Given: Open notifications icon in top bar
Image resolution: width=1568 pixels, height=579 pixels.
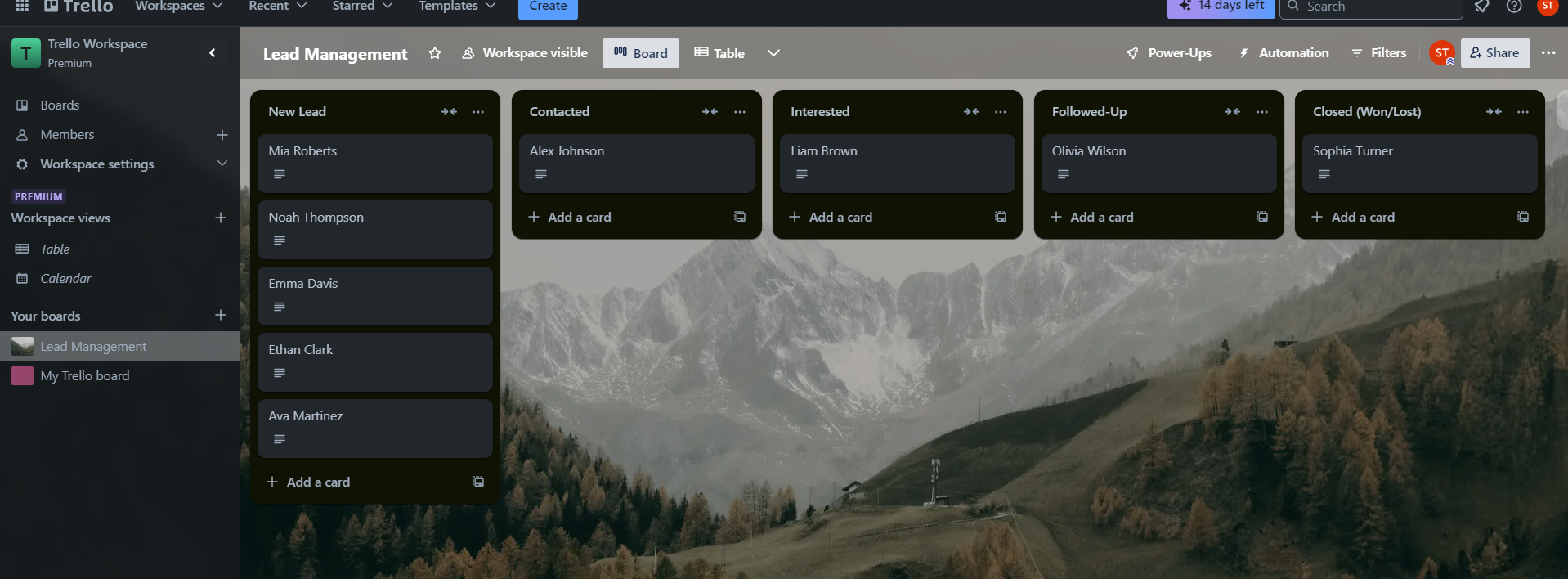Looking at the screenshot, I should (1481, 7).
